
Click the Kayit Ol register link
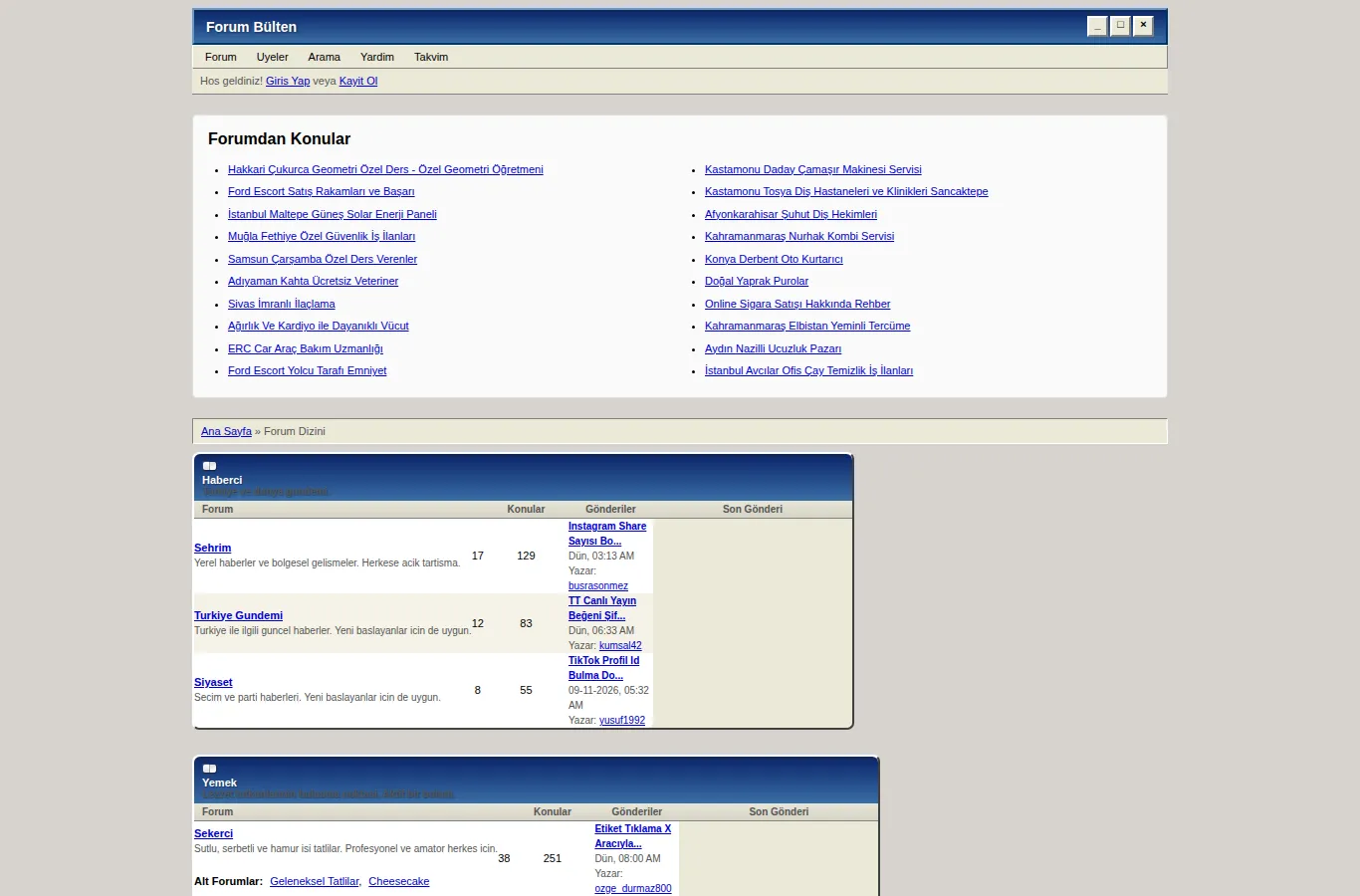coord(358,82)
